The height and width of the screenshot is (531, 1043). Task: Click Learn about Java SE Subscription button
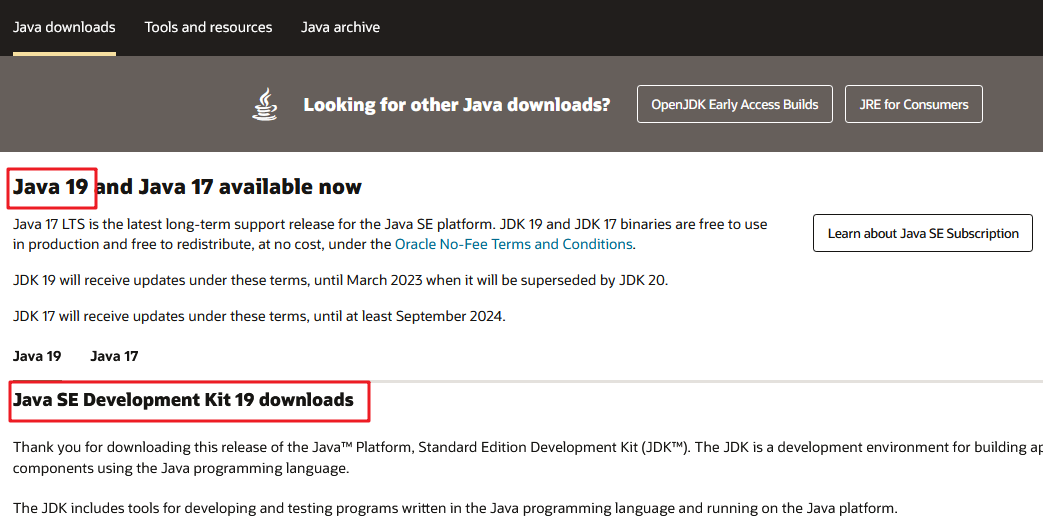922,233
